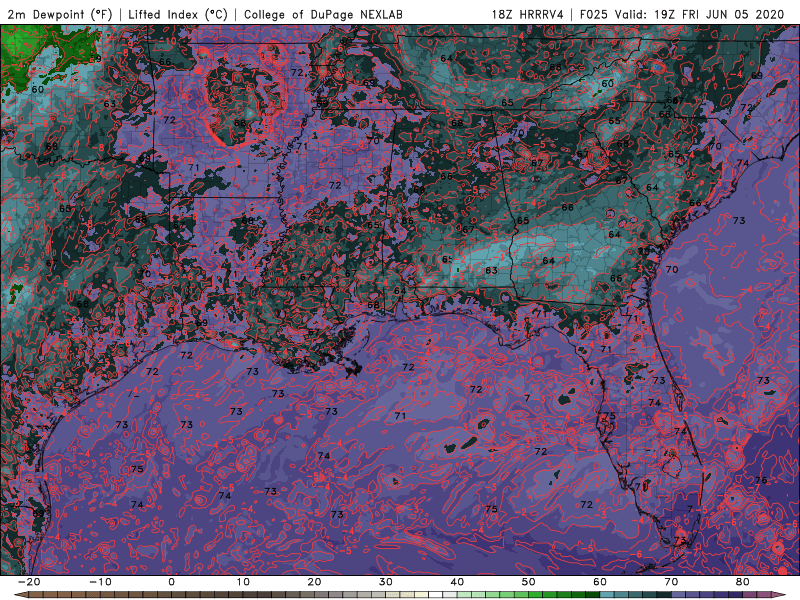
Task: Click the '10' colorbar tick label
Action: click(243, 582)
